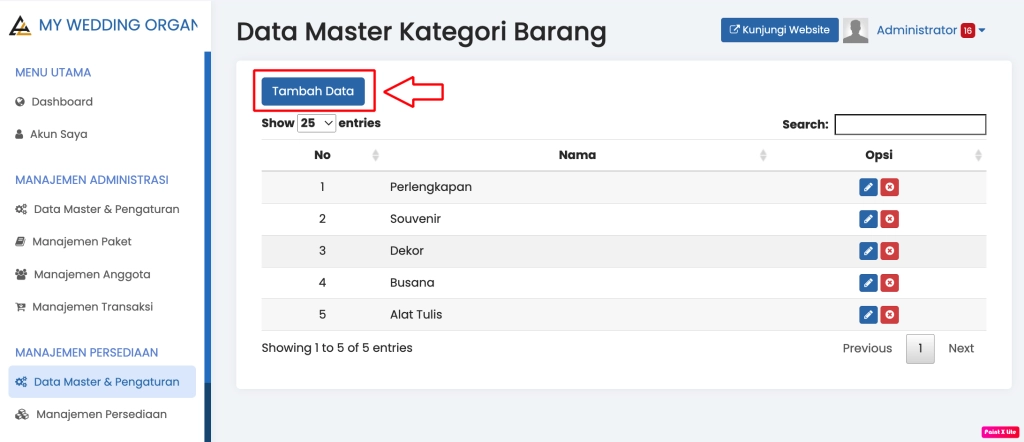1024x442 pixels.
Task: Open Manajemen Transaksi menu item
Action: coord(92,306)
